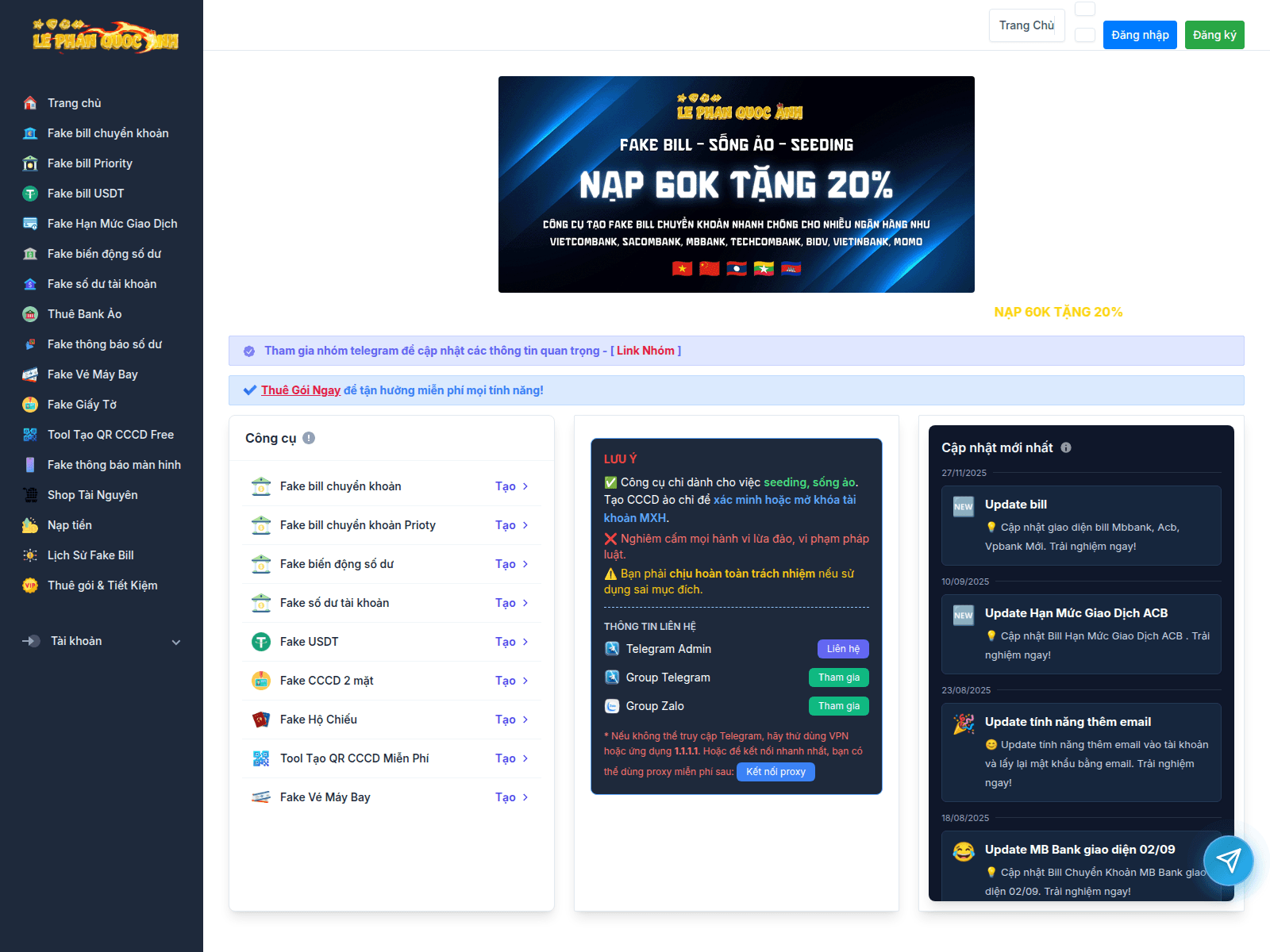This screenshot has width=1270, height=952.
Task: Click the Group Zalo icon in contact info
Action: pos(612,706)
